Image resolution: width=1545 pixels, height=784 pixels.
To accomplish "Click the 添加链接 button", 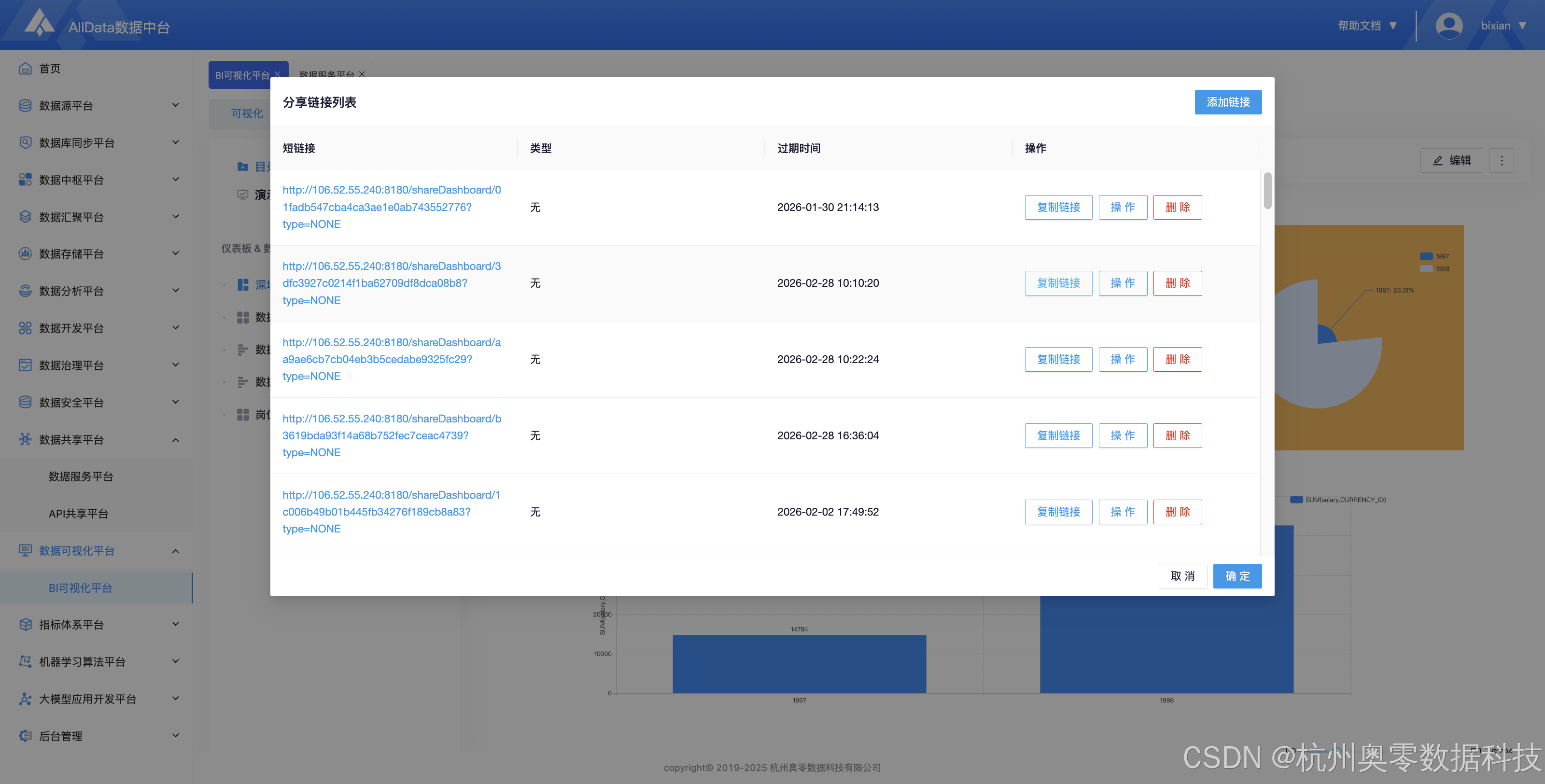I will pos(1227,102).
